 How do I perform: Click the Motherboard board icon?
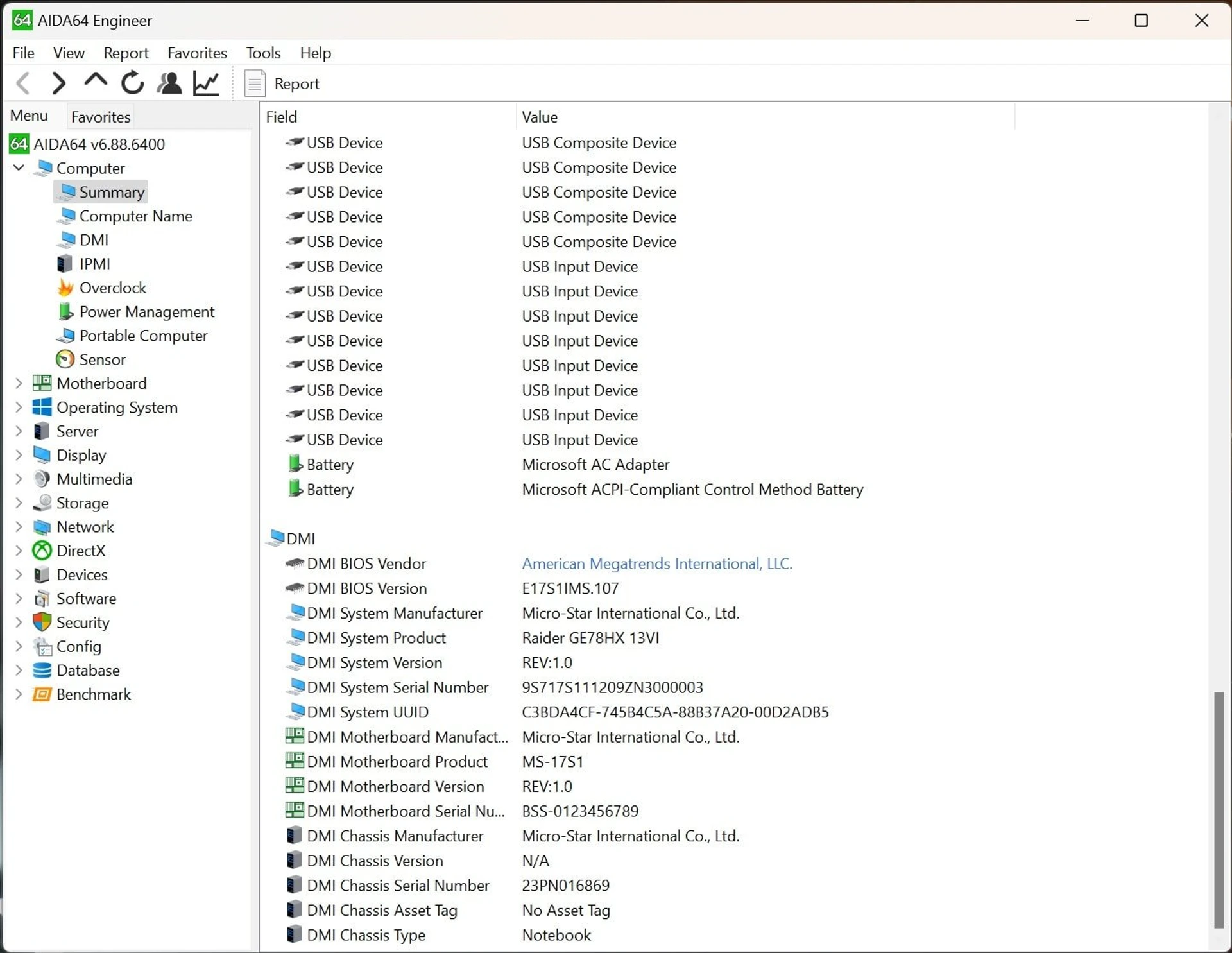point(42,383)
